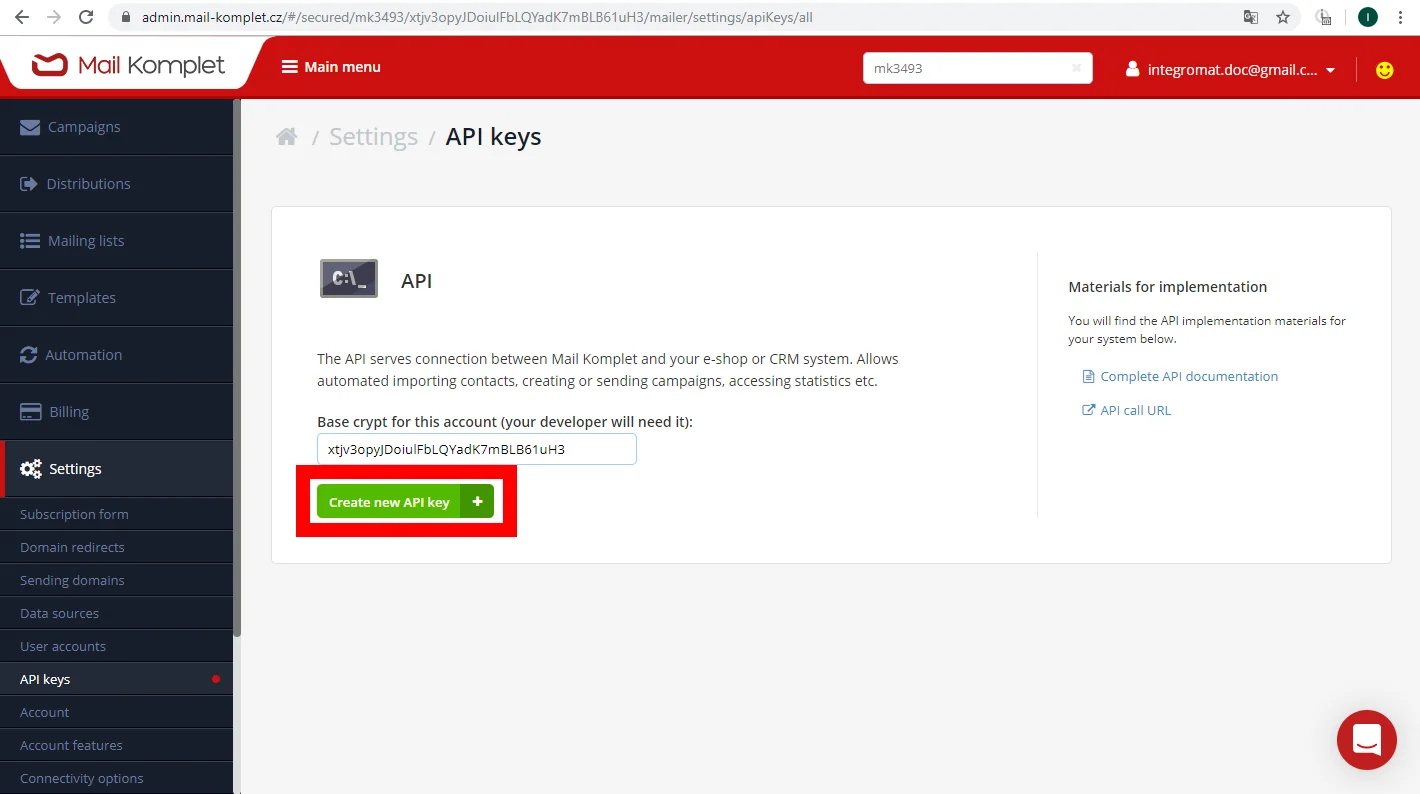
Task: Open the Campaigns section
Action: [116, 127]
